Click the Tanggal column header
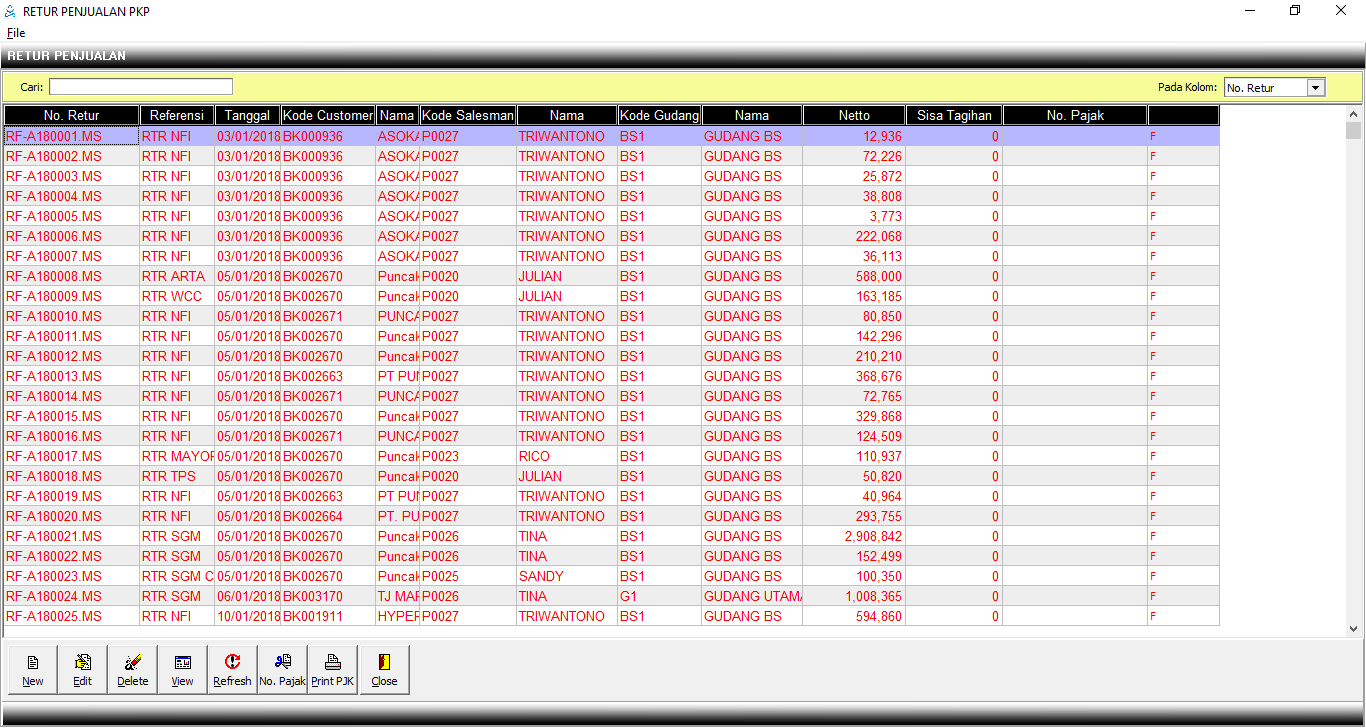Screen dimensions: 1366x728 pos(247,116)
